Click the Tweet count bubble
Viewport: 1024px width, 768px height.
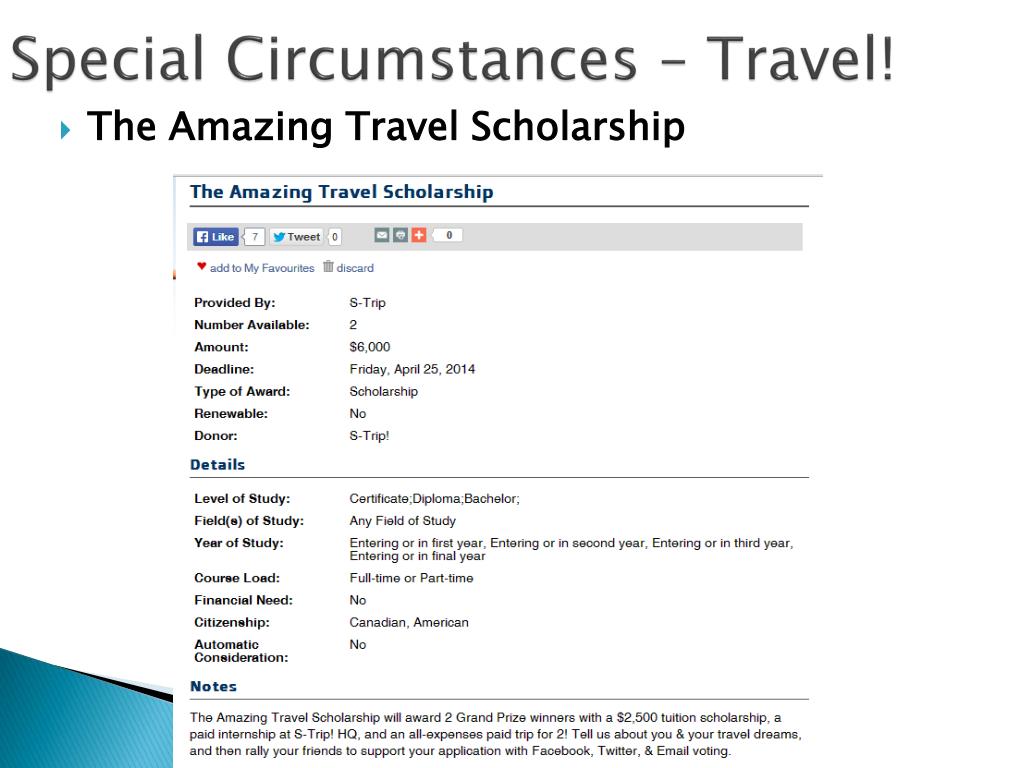[x=334, y=236]
